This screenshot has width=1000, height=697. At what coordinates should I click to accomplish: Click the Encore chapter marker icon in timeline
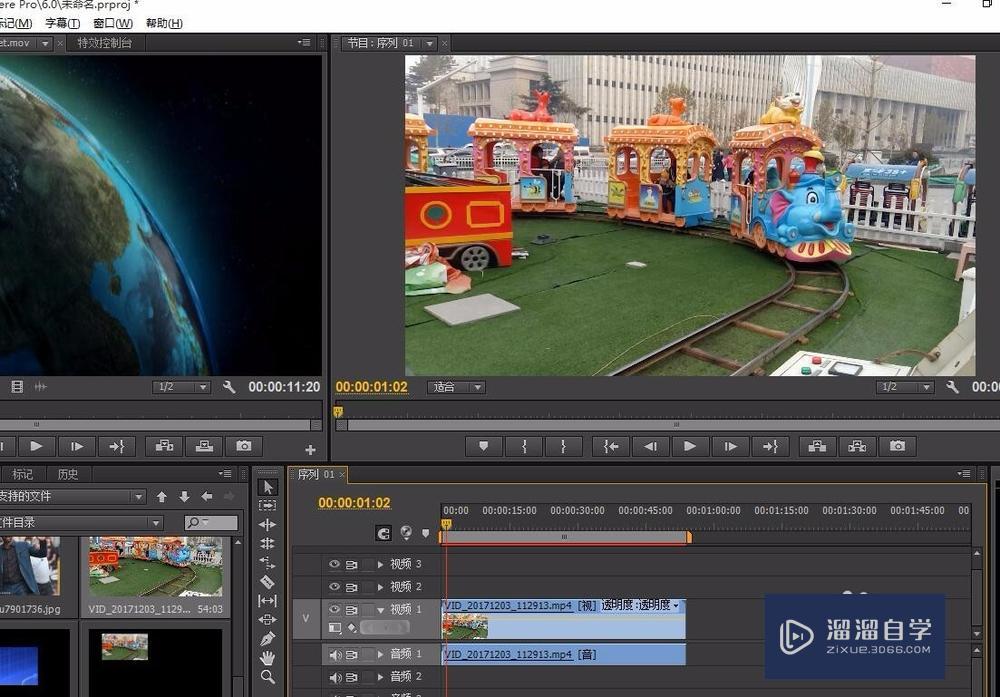[x=406, y=532]
